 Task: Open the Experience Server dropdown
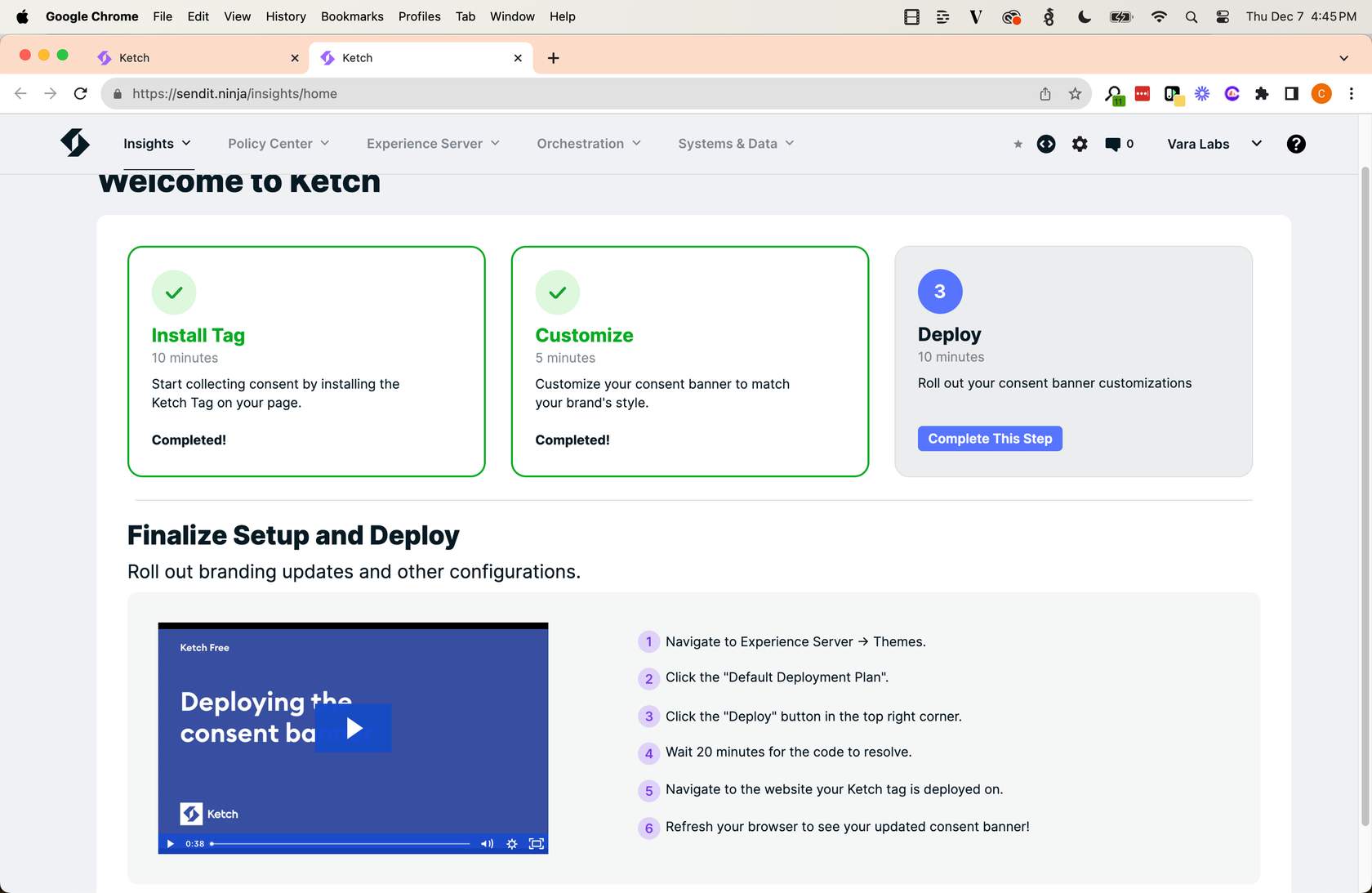433,144
